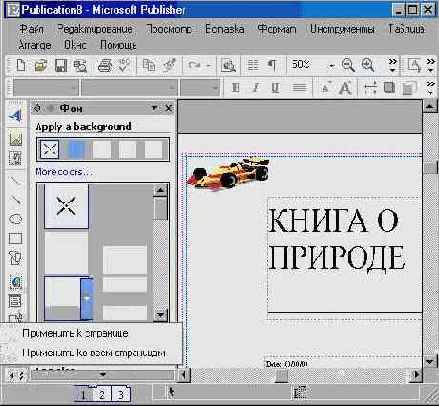439x406 pixels.
Task: Select the Picture Frame tool
Action: 15,138
